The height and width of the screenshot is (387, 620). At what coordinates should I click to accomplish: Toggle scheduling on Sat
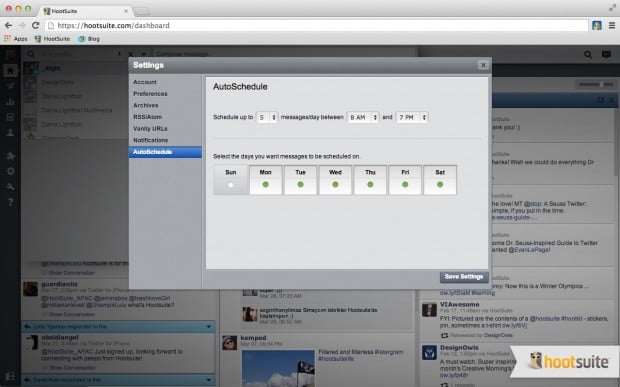[440, 180]
